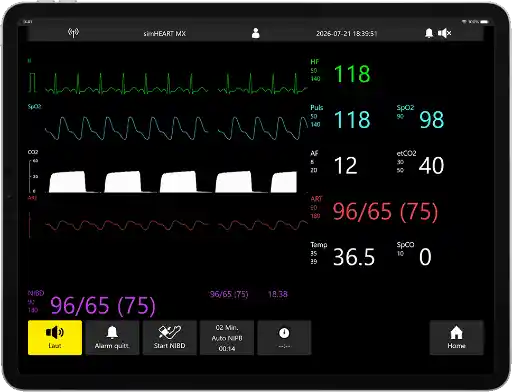Select the Puls alarm limits 50 140

[x=315, y=120]
